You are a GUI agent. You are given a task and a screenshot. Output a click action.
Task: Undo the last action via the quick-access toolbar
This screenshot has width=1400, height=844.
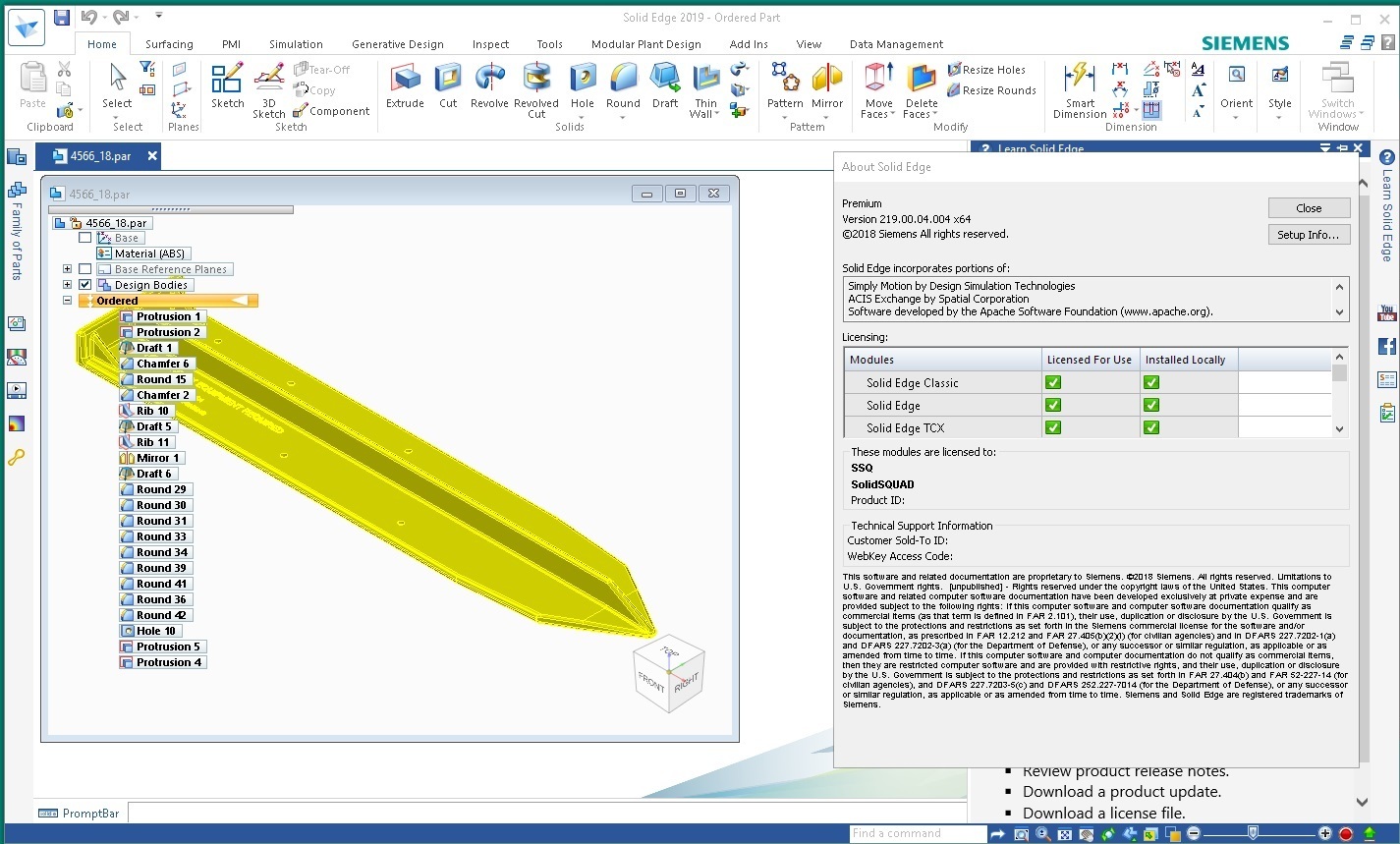click(88, 17)
